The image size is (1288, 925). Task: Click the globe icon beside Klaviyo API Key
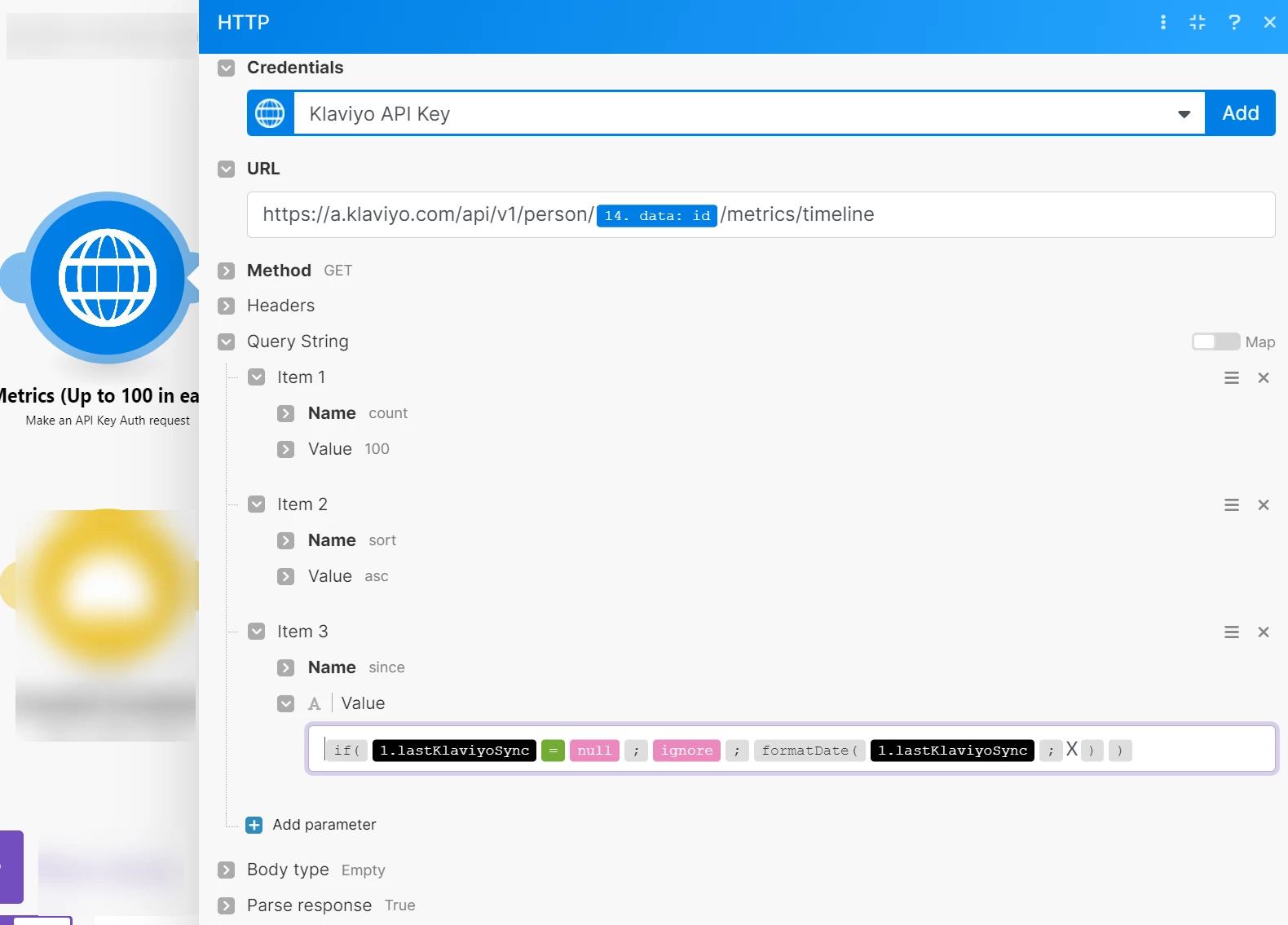[x=271, y=113]
